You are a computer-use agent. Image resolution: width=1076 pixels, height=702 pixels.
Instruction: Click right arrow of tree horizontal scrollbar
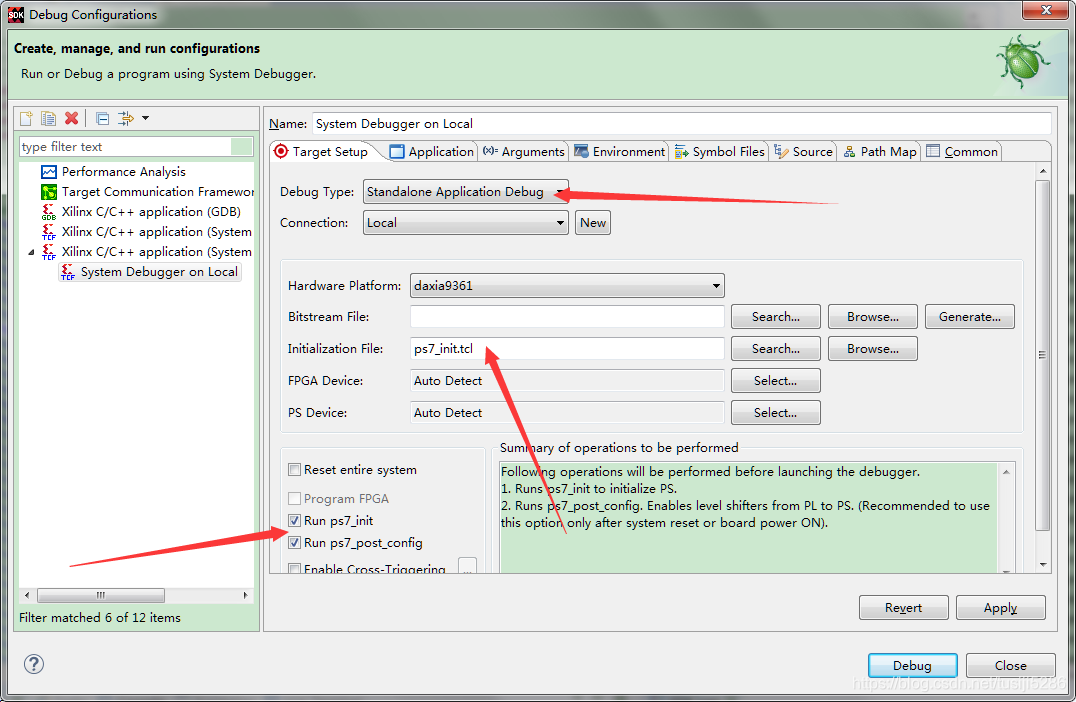point(246,595)
